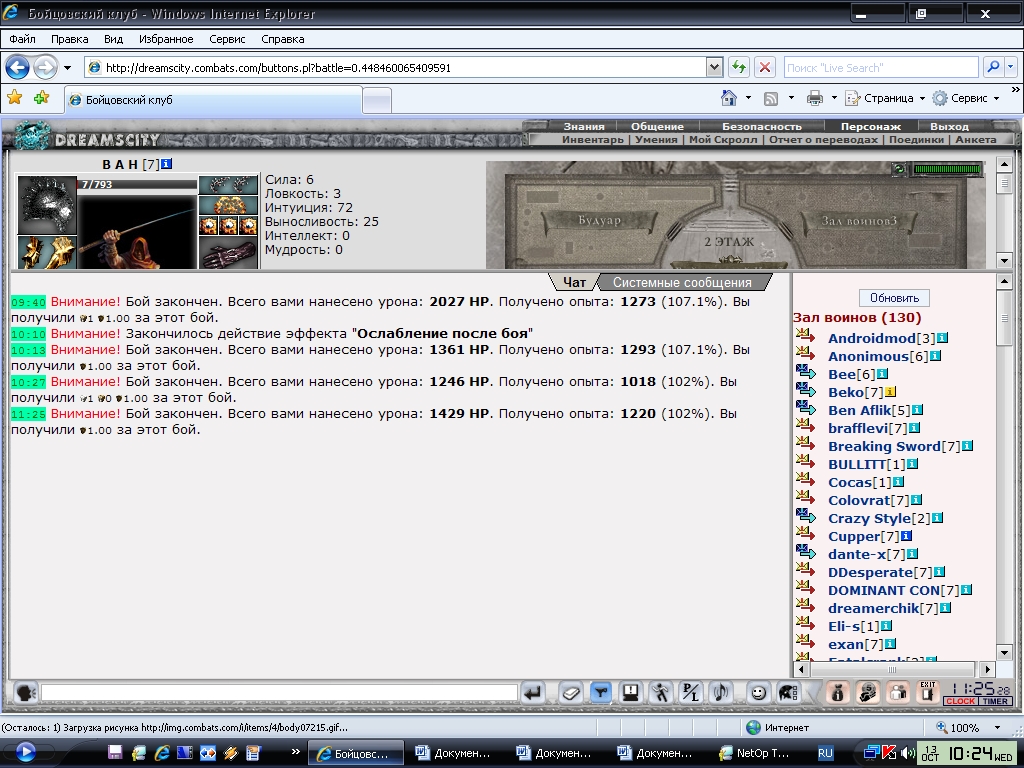This screenshot has width=1024, height=768.
Task: Add to favorites with the star-plus icon
Action: (x=41, y=98)
